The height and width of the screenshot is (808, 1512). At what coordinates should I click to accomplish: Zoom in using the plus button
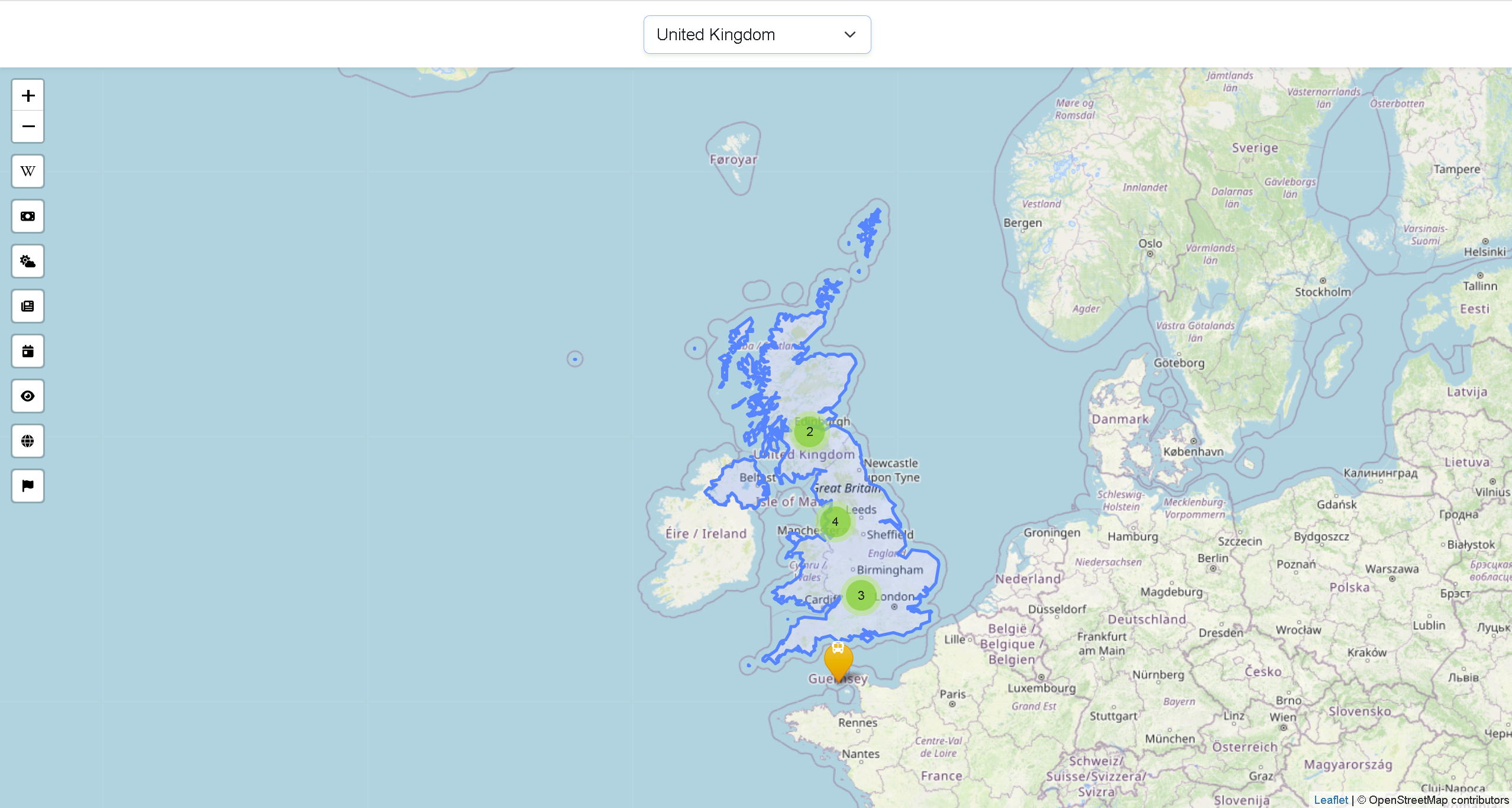point(27,95)
